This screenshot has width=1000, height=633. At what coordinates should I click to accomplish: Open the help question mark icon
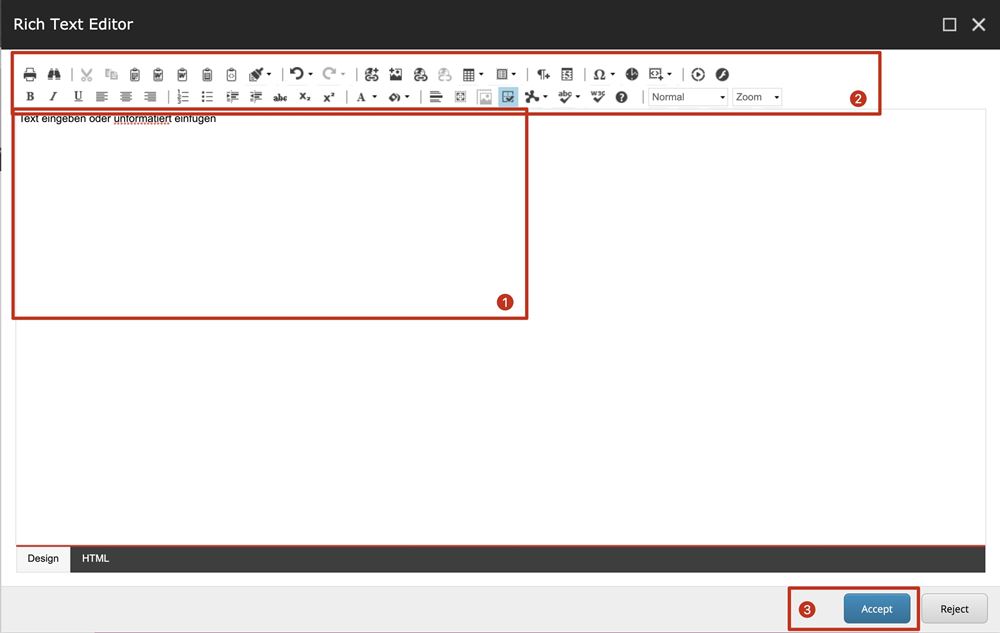(x=621, y=97)
